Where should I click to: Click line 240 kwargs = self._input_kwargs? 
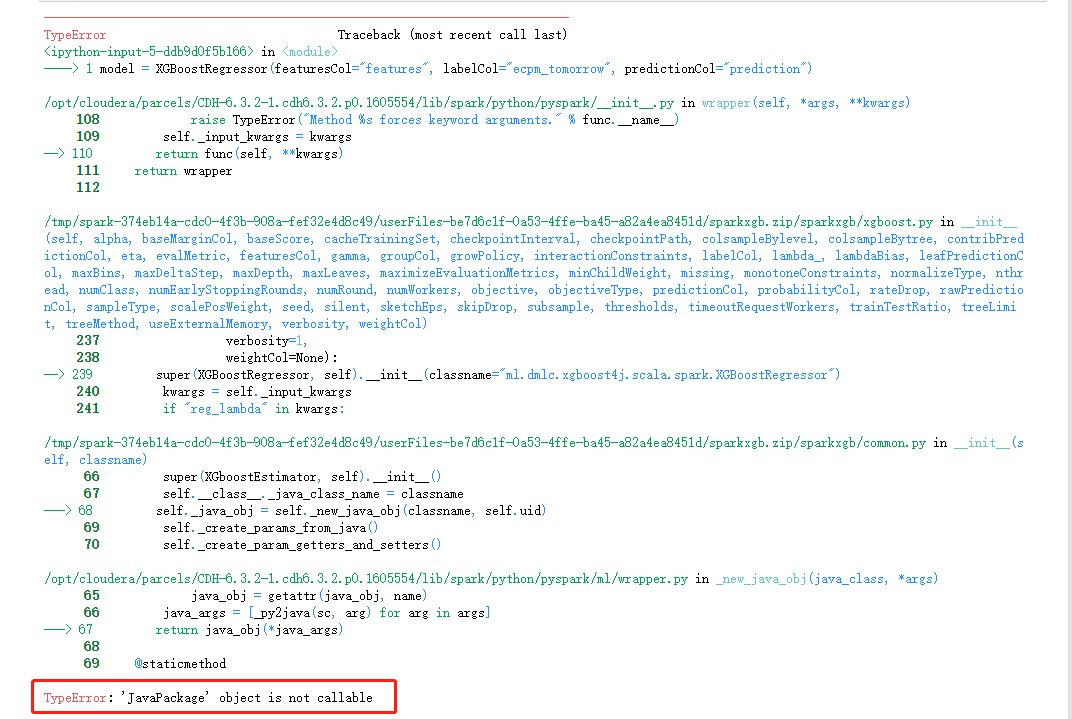point(257,392)
